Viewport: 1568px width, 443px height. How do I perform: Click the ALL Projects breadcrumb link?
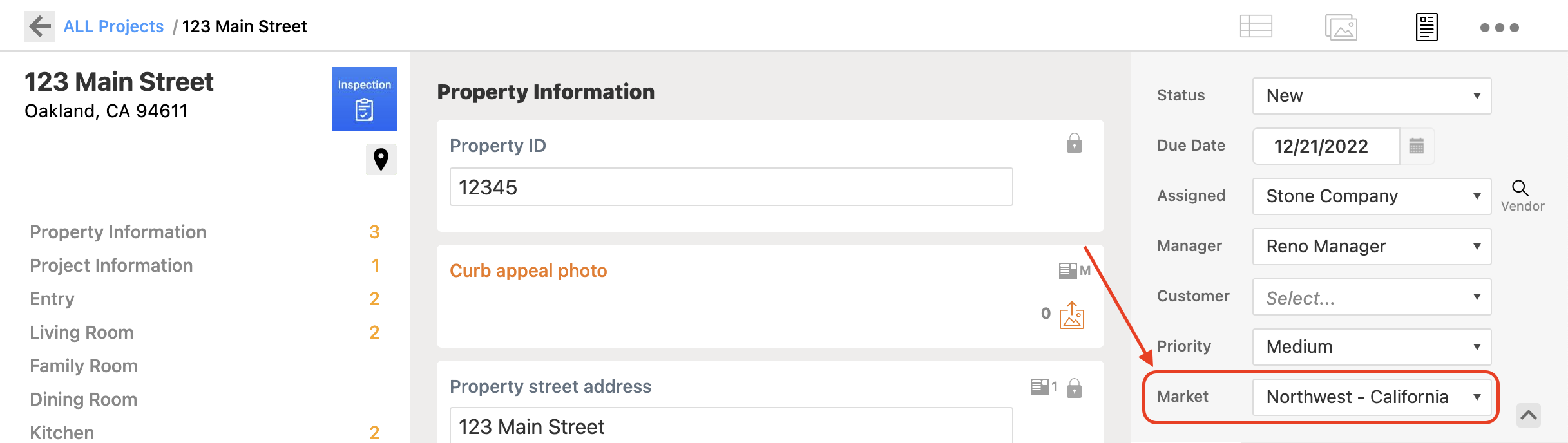point(113,26)
